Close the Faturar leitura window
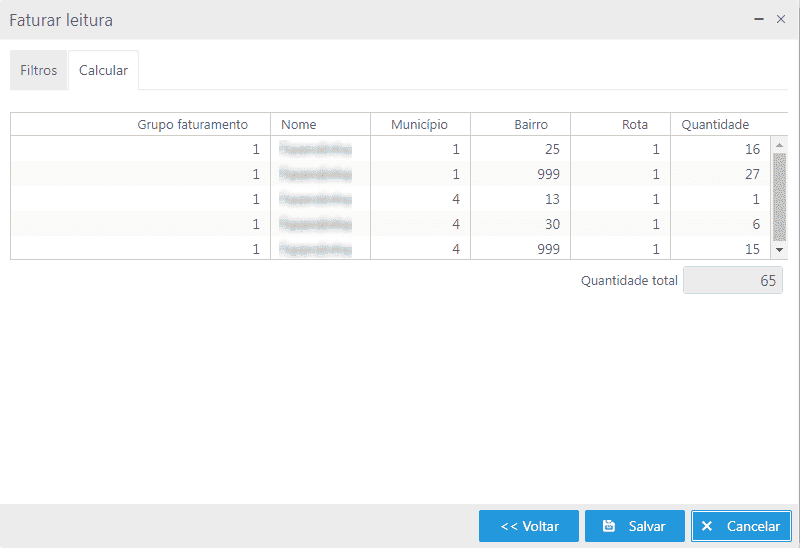Screen dimensions: 800x548 pyautogui.click(x=781, y=19)
